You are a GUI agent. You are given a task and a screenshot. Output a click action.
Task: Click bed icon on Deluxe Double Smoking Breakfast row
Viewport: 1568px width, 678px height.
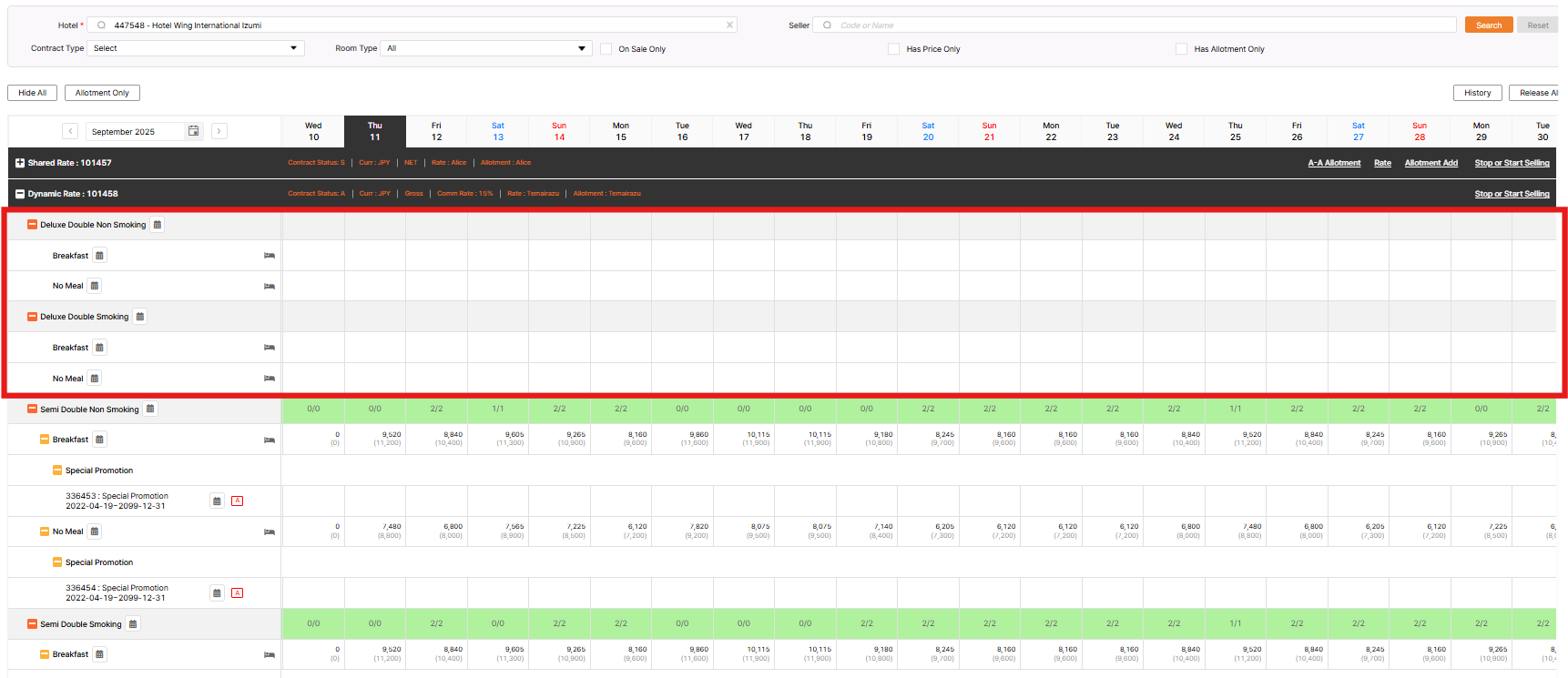(270, 348)
